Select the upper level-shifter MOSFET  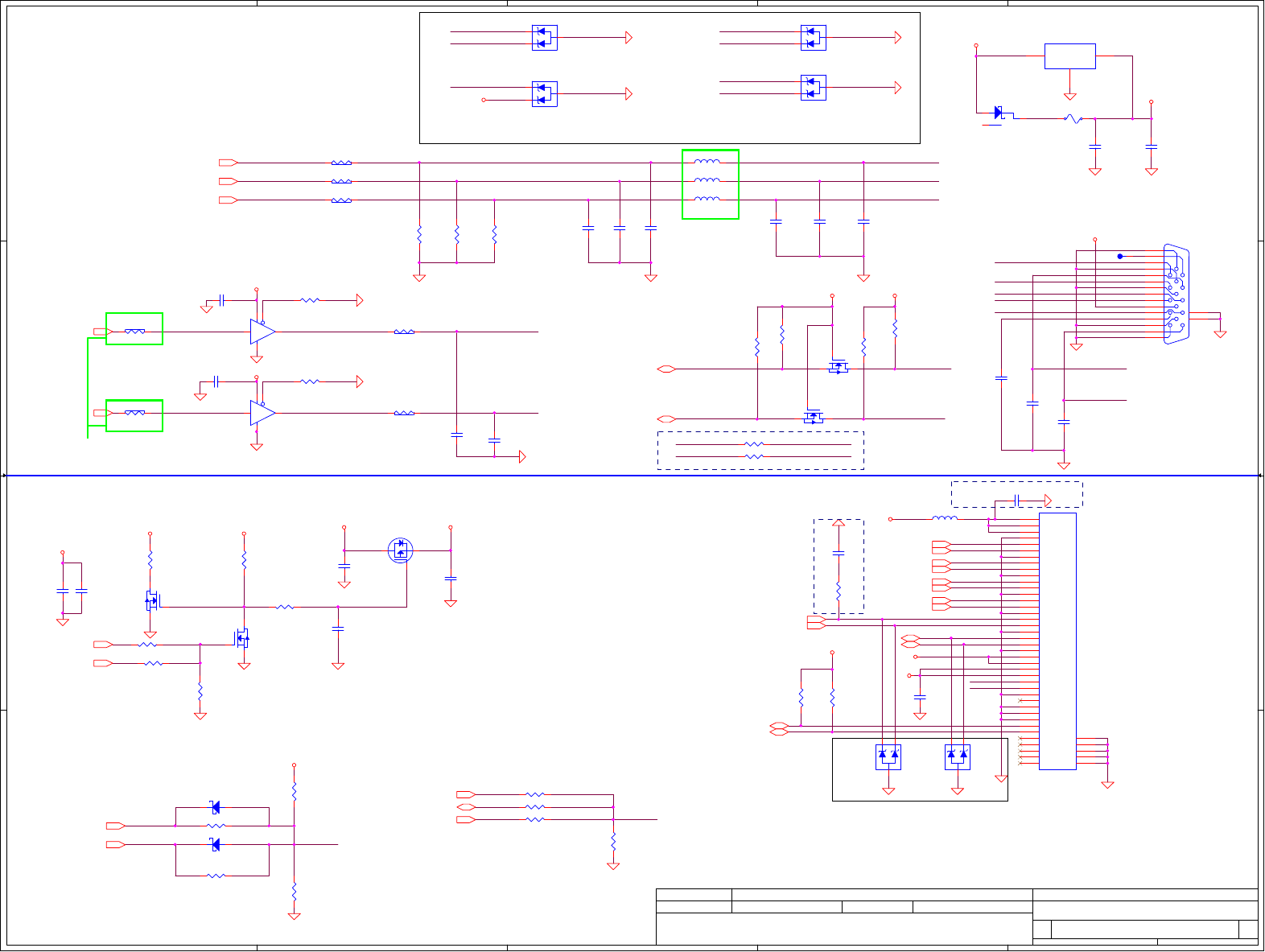(x=839, y=366)
